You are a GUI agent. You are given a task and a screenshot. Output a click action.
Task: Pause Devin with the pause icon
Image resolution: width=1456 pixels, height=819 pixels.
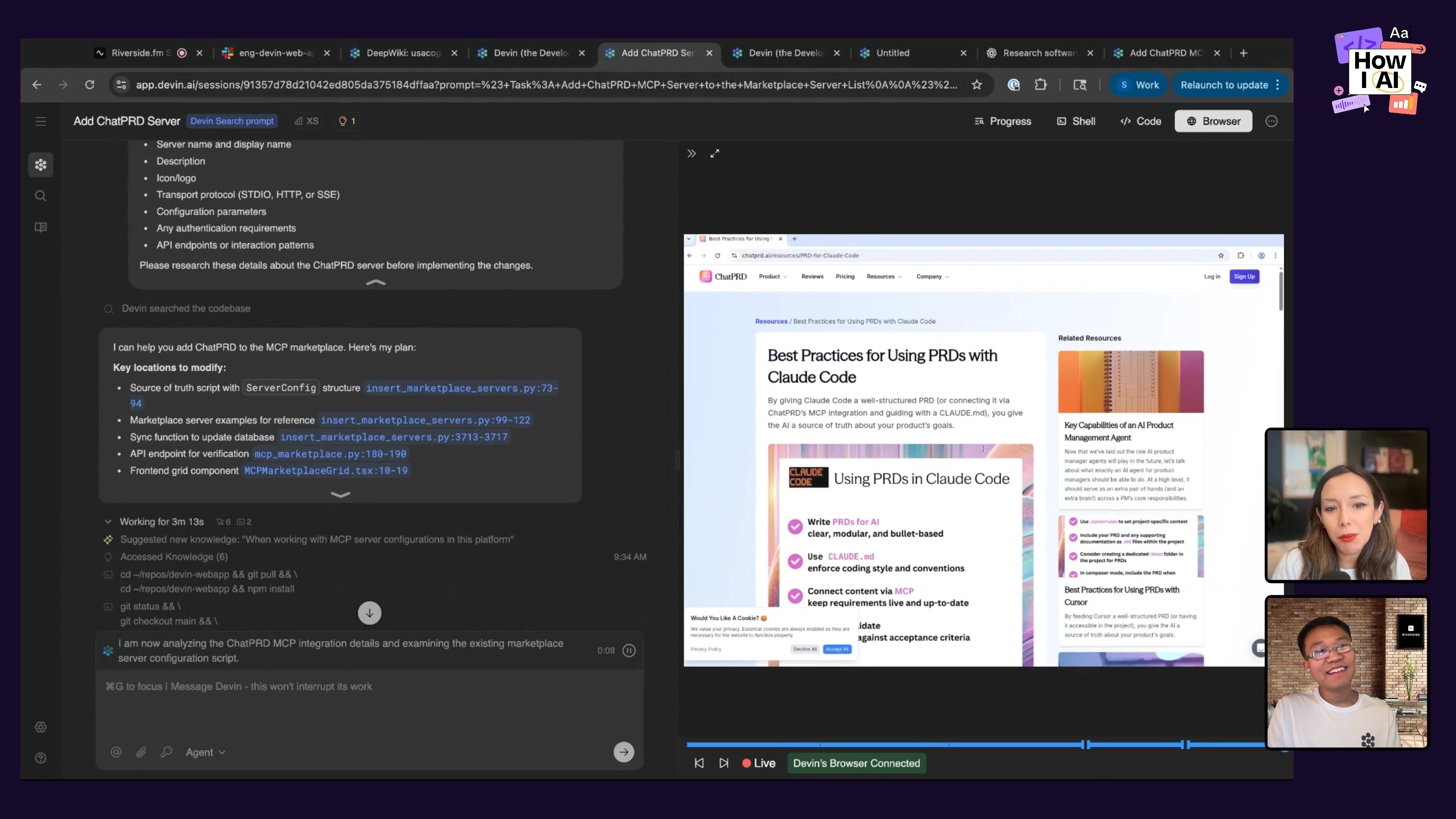click(629, 651)
